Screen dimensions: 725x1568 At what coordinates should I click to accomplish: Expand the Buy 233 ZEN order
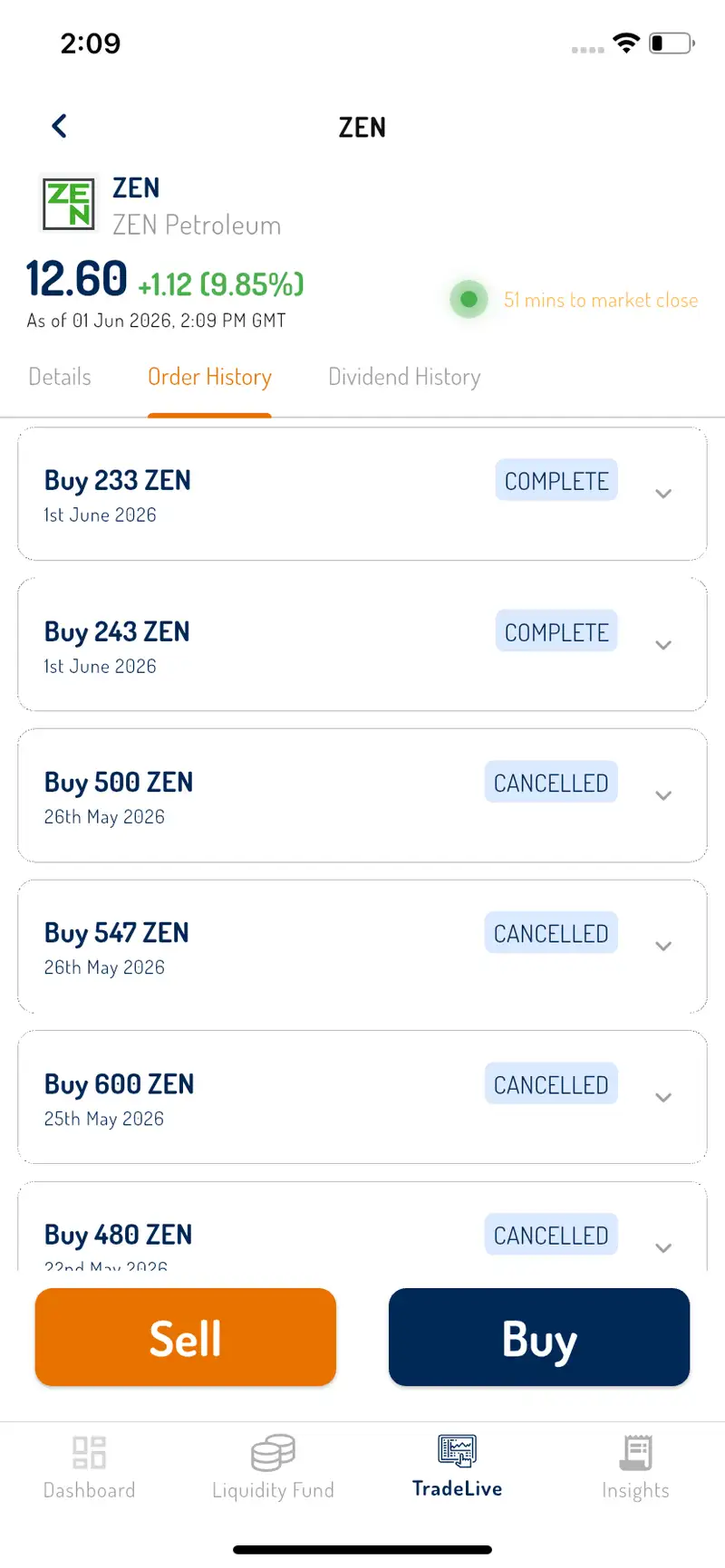pos(663,494)
